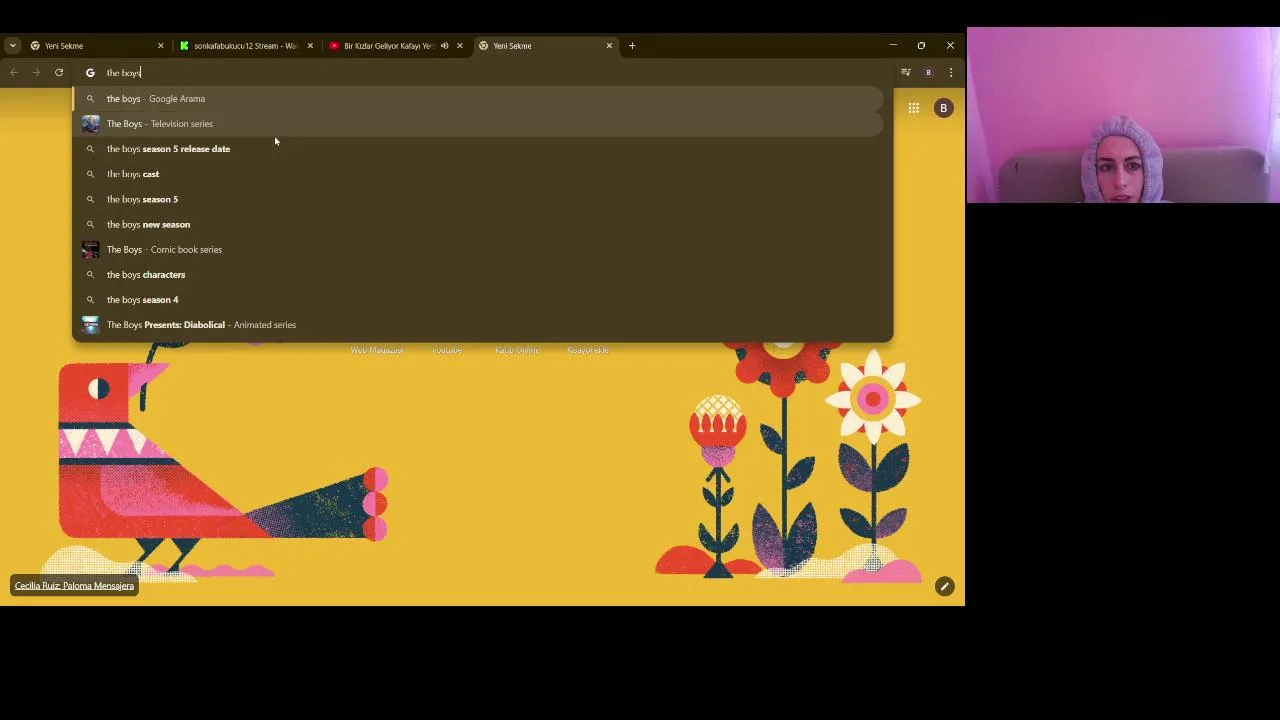This screenshot has height=720, width=1280.
Task: Switch to the sonkafabukucu12 Stream tab
Action: 245,45
